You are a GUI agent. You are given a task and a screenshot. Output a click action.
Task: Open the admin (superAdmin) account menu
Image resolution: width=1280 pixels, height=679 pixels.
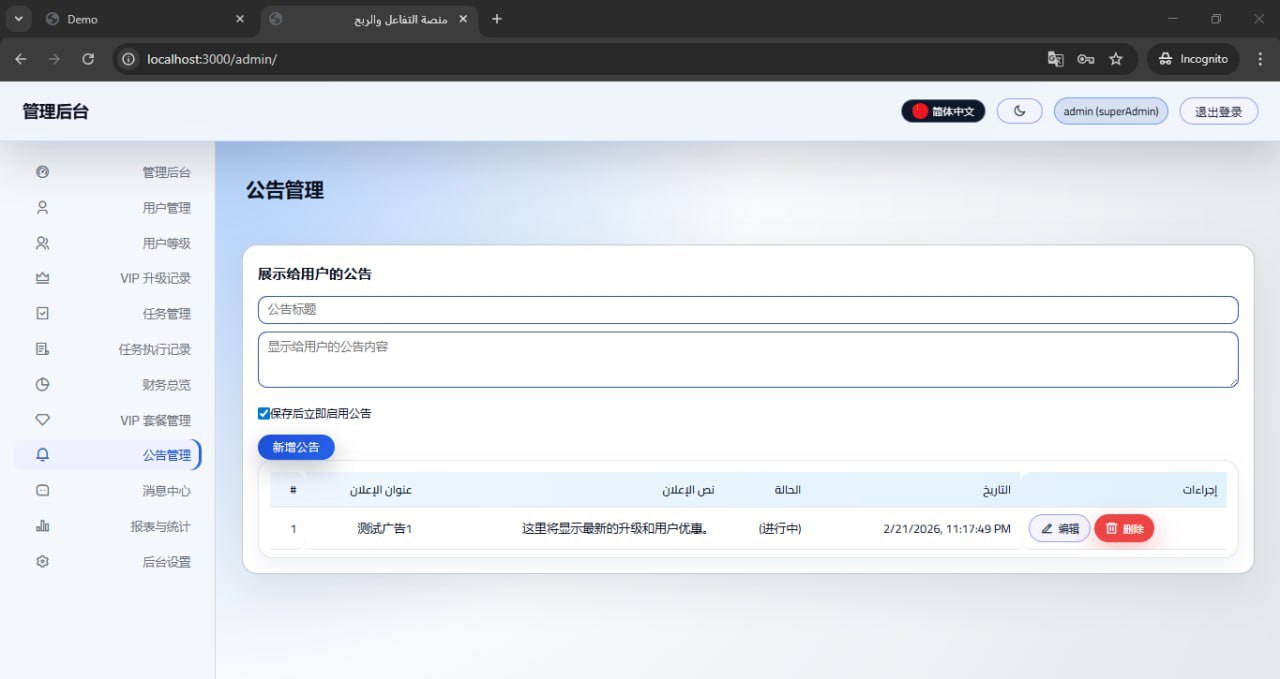(x=1110, y=111)
